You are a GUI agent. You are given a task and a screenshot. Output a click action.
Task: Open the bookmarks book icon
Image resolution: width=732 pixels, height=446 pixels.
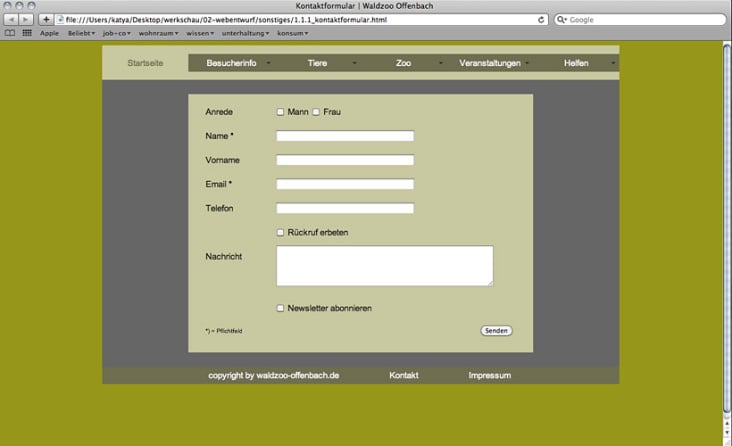[x=10, y=33]
